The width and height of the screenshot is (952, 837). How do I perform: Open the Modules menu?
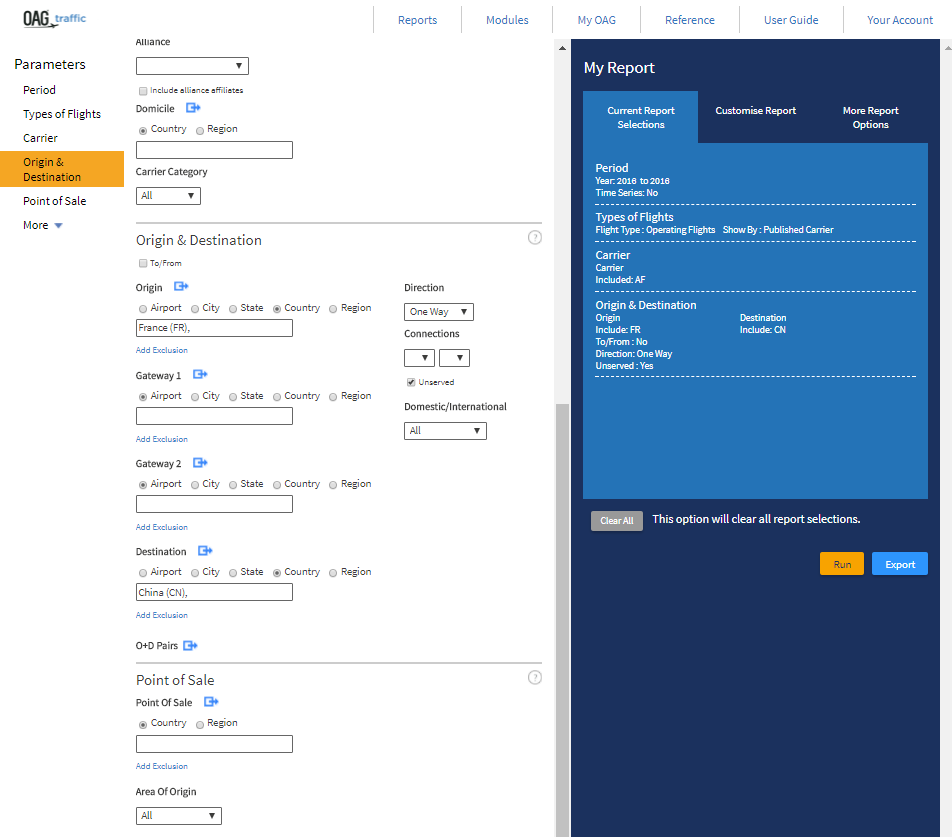point(508,20)
